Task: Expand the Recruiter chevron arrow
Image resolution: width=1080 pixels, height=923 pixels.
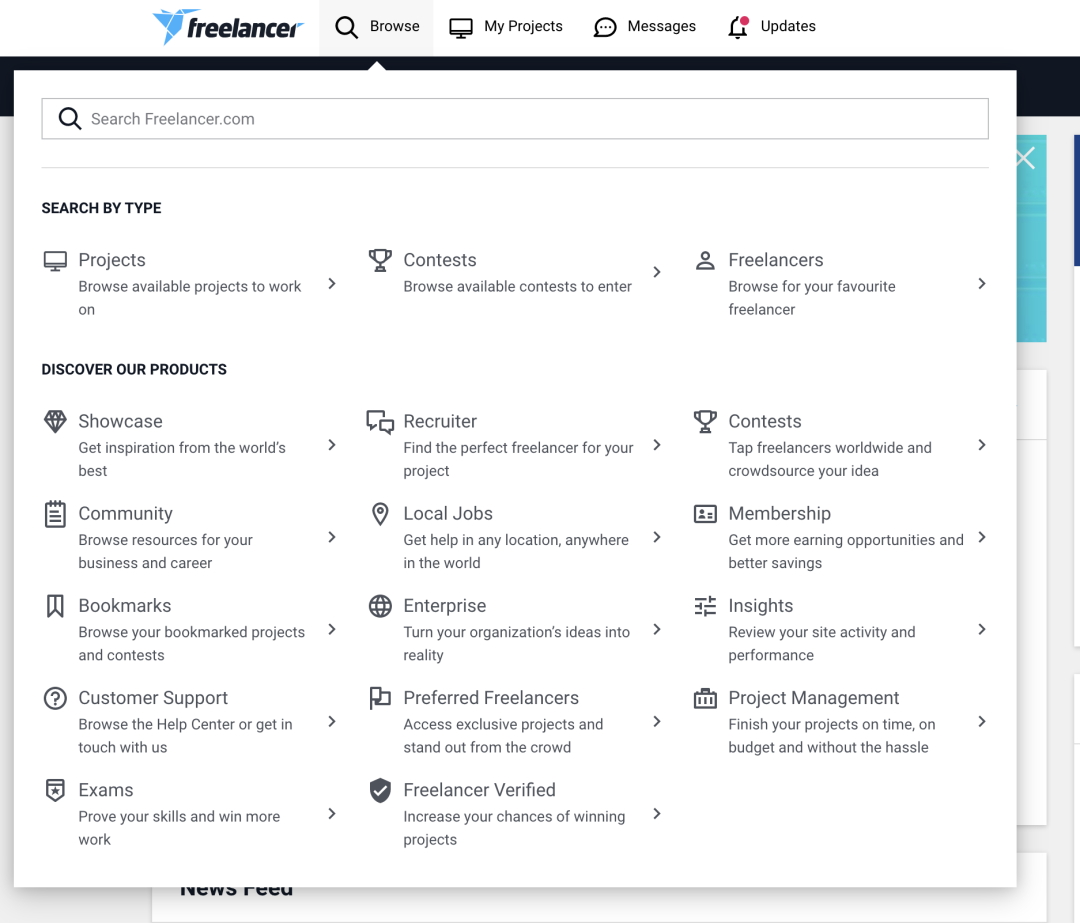Action: 657,445
